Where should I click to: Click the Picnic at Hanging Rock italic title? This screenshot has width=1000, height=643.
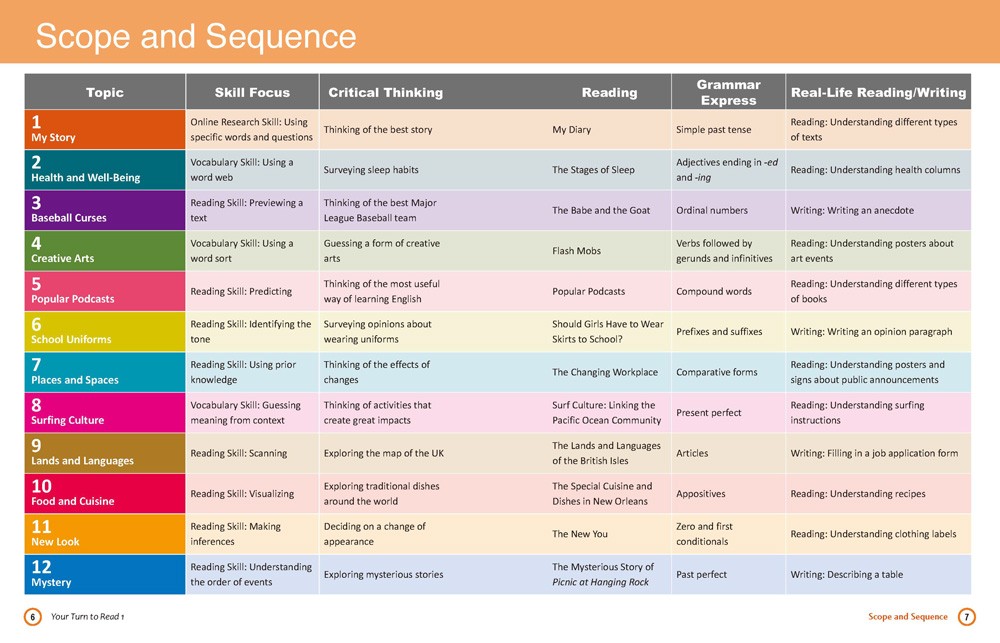[x=600, y=582]
